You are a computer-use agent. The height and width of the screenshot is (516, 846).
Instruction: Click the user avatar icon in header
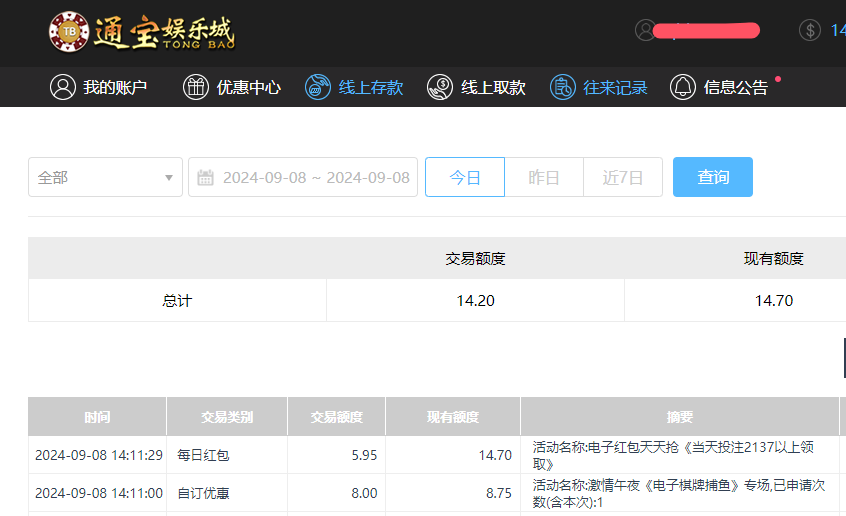[x=645, y=30]
